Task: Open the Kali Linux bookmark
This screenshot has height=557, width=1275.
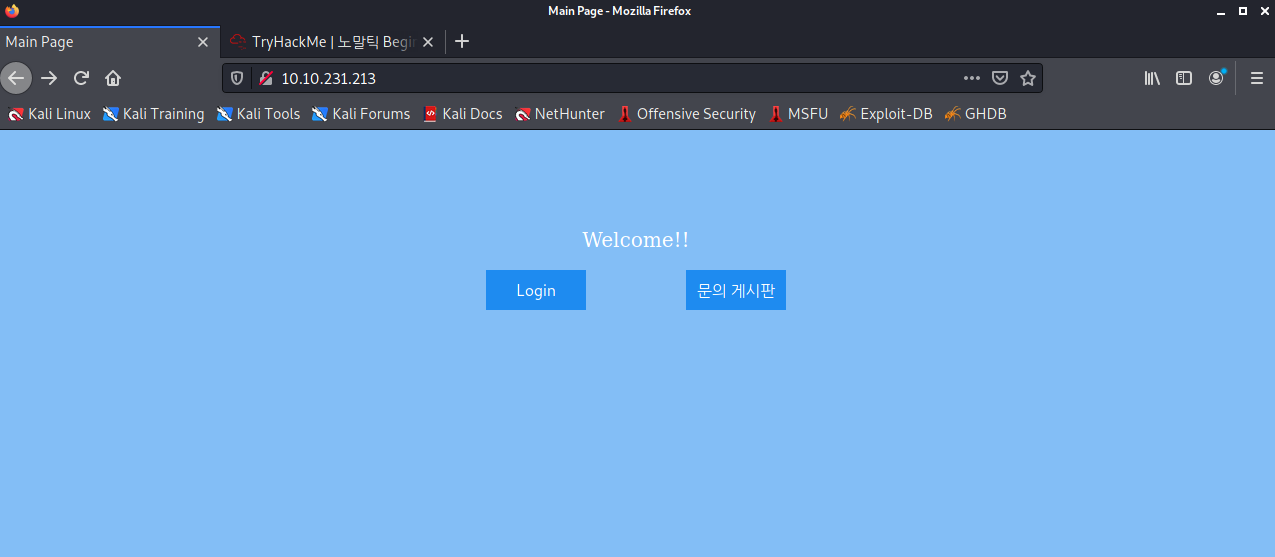Action: pos(49,114)
